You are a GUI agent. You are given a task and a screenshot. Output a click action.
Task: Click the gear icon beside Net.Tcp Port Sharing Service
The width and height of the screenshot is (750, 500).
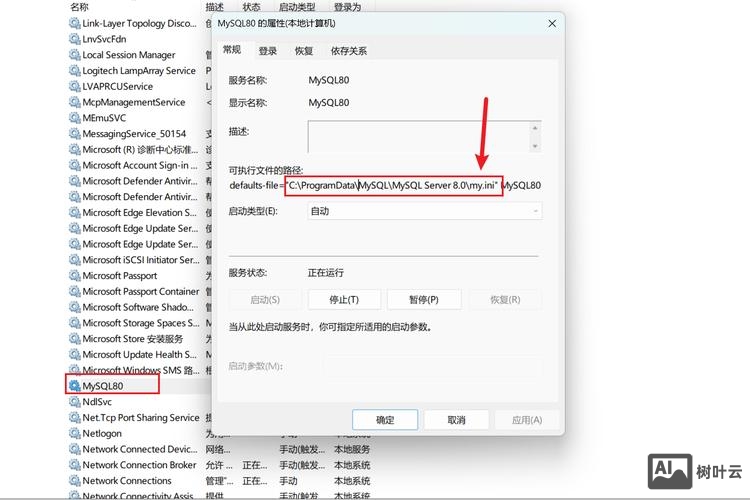coord(74,417)
